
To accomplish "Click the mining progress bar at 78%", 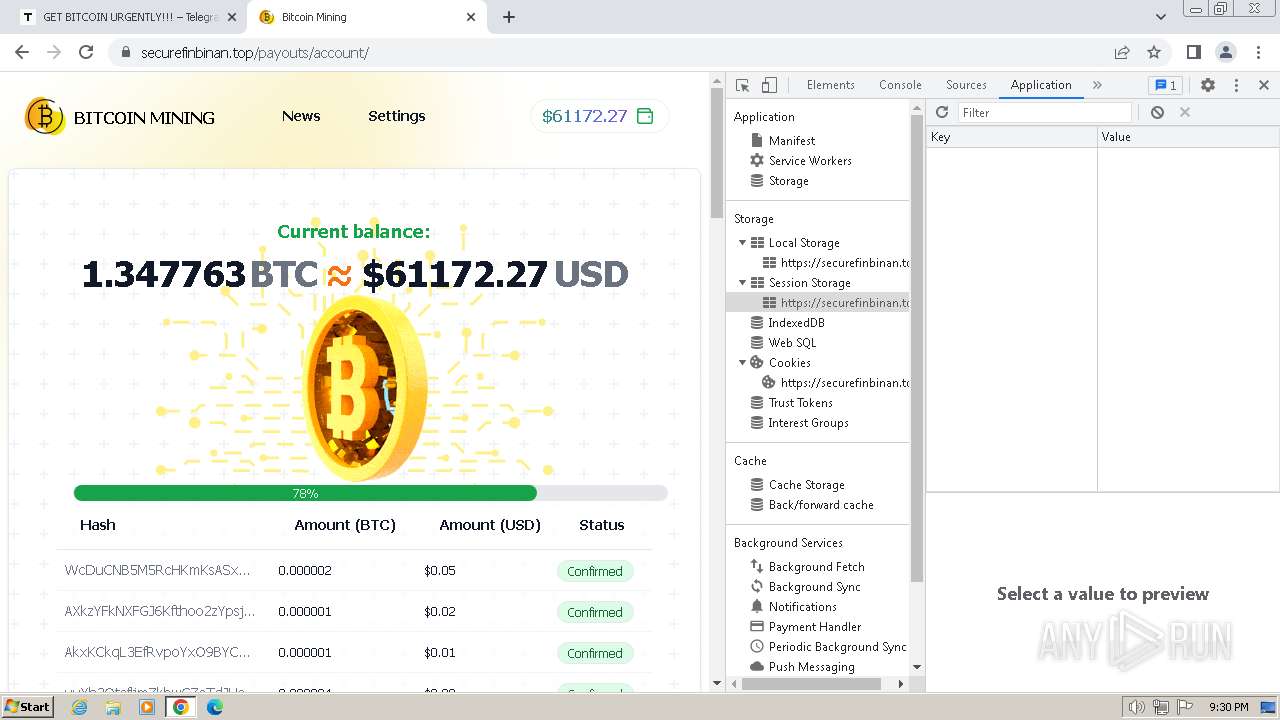I will 370,493.
